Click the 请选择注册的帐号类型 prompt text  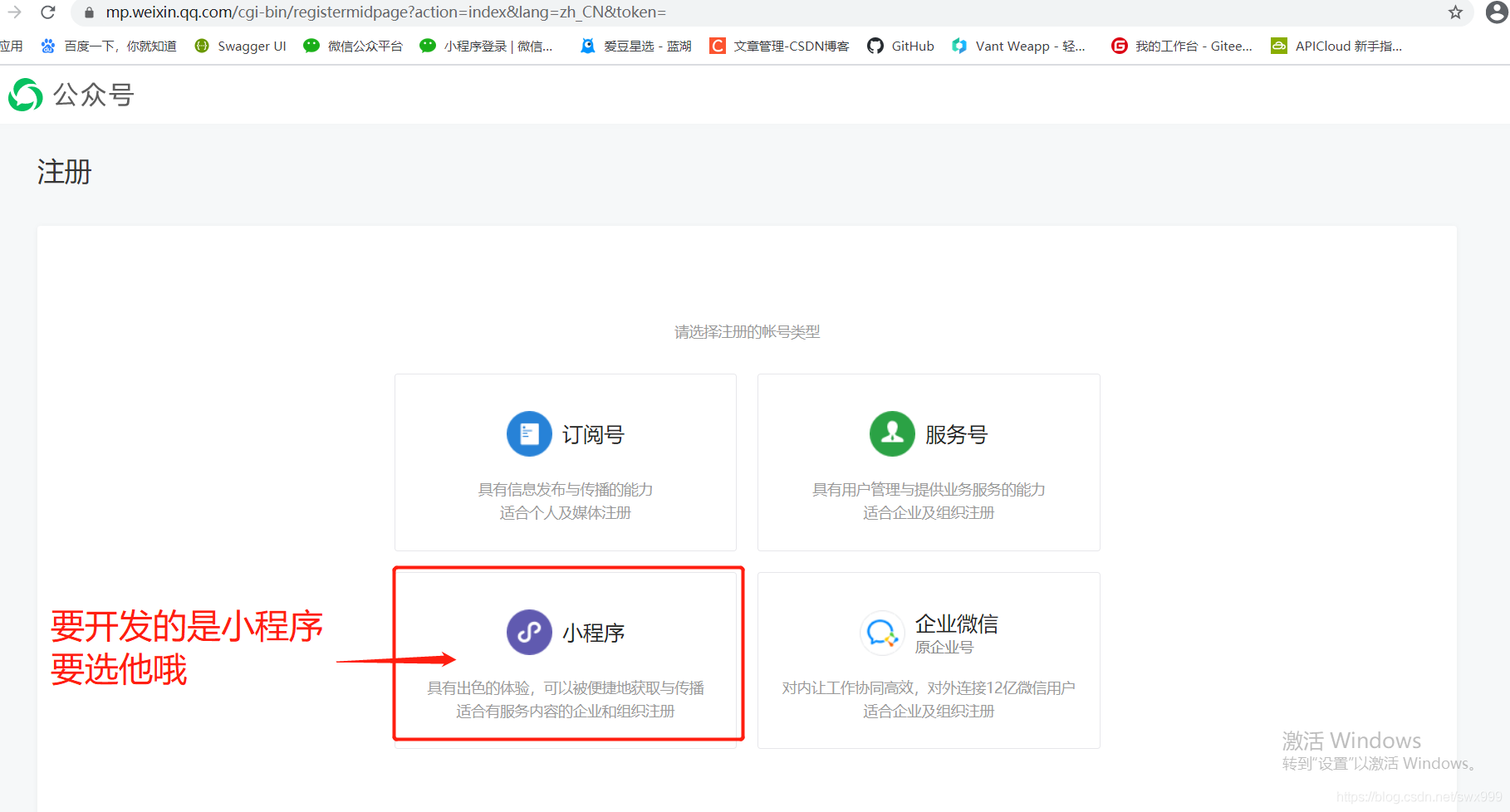click(748, 332)
